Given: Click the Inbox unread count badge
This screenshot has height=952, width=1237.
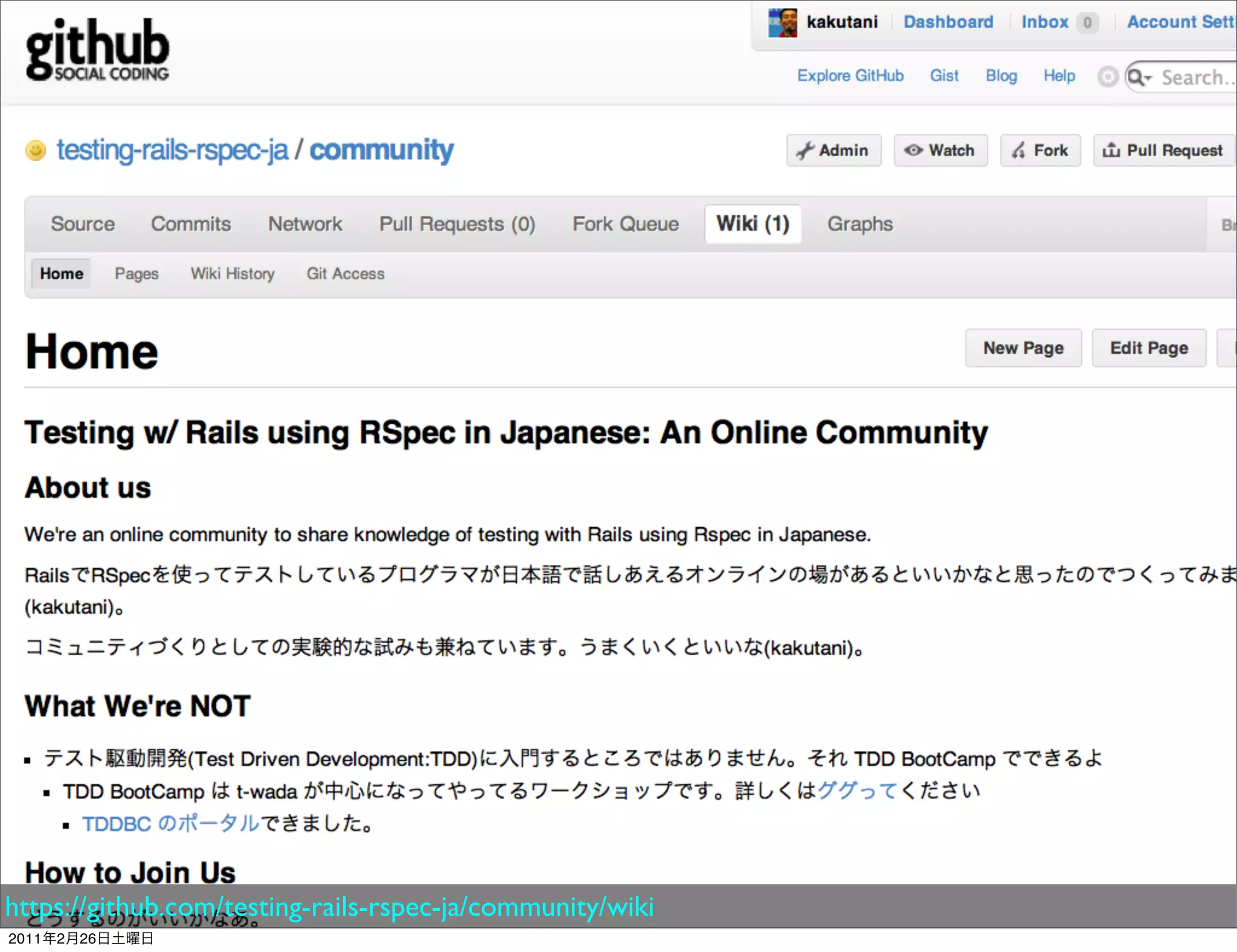Looking at the screenshot, I should (x=1087, y=22).
